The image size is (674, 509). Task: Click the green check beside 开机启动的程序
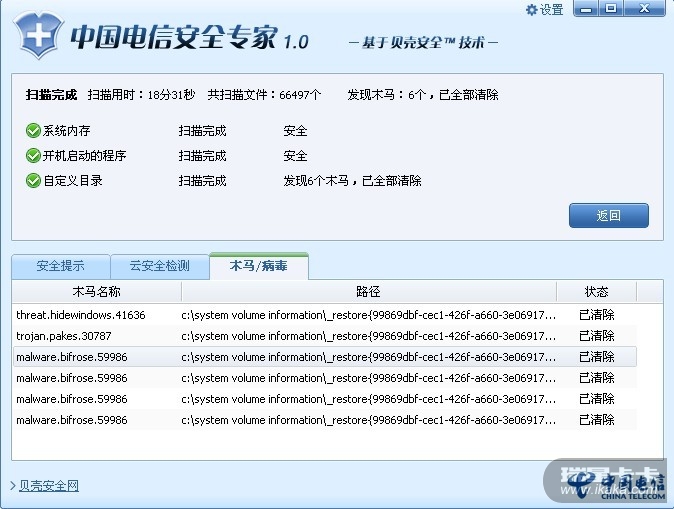(x=33, y=155)
